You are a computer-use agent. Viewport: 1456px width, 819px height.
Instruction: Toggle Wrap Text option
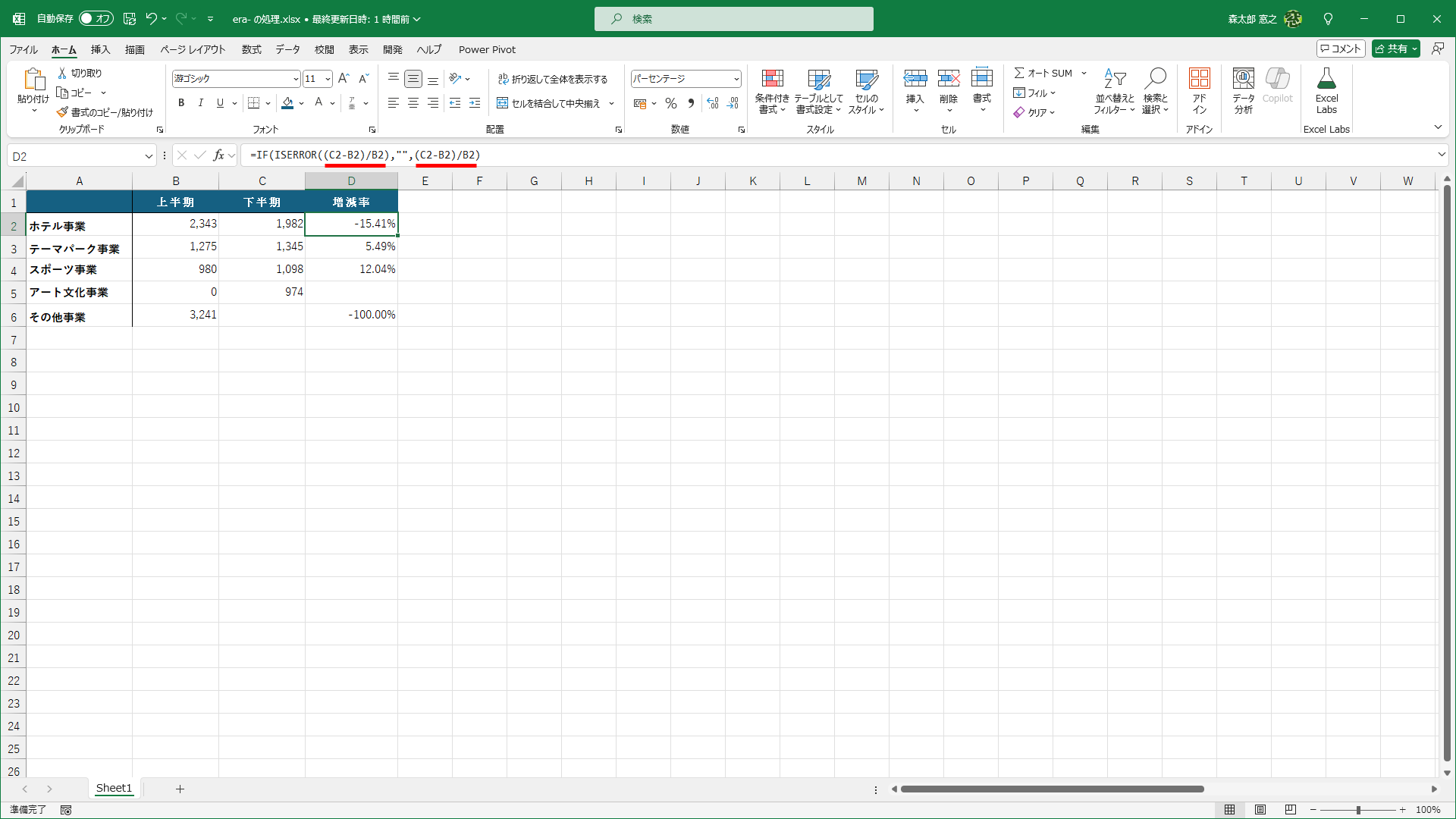point(553,79)
